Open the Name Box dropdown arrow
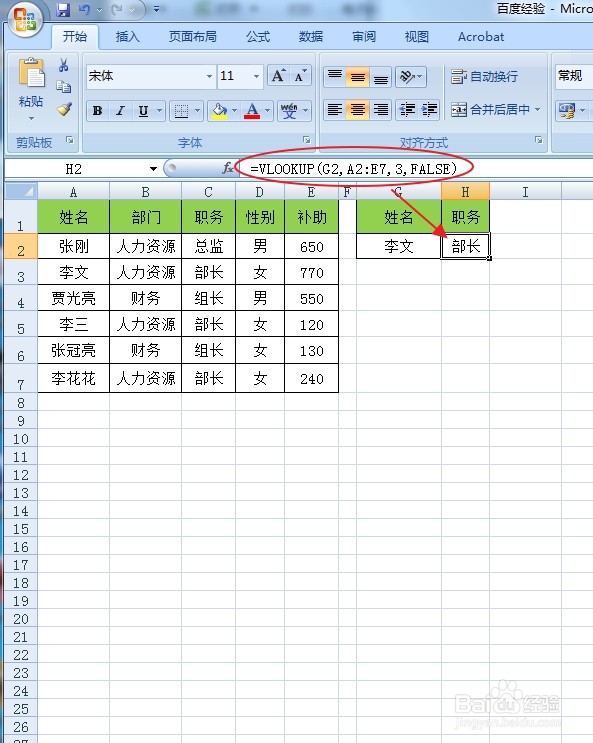The width and height of the screenshot is (593, 743). pyautogui.click(x=153, y=169)
